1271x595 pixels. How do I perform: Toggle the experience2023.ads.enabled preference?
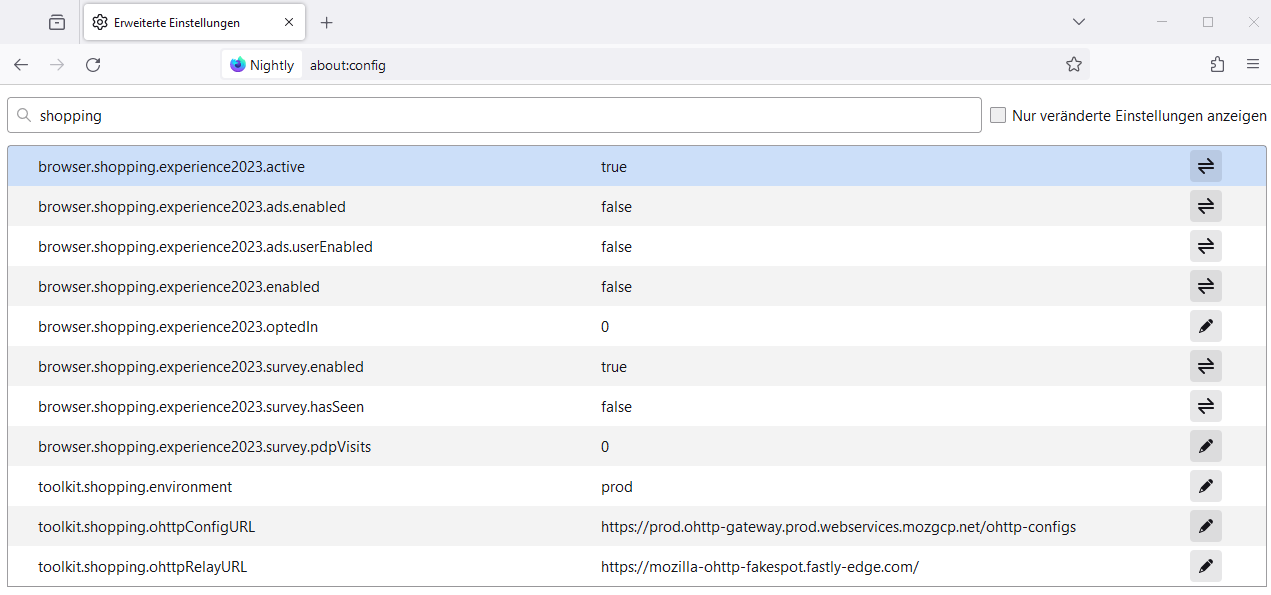click(x=1205, y=206)
